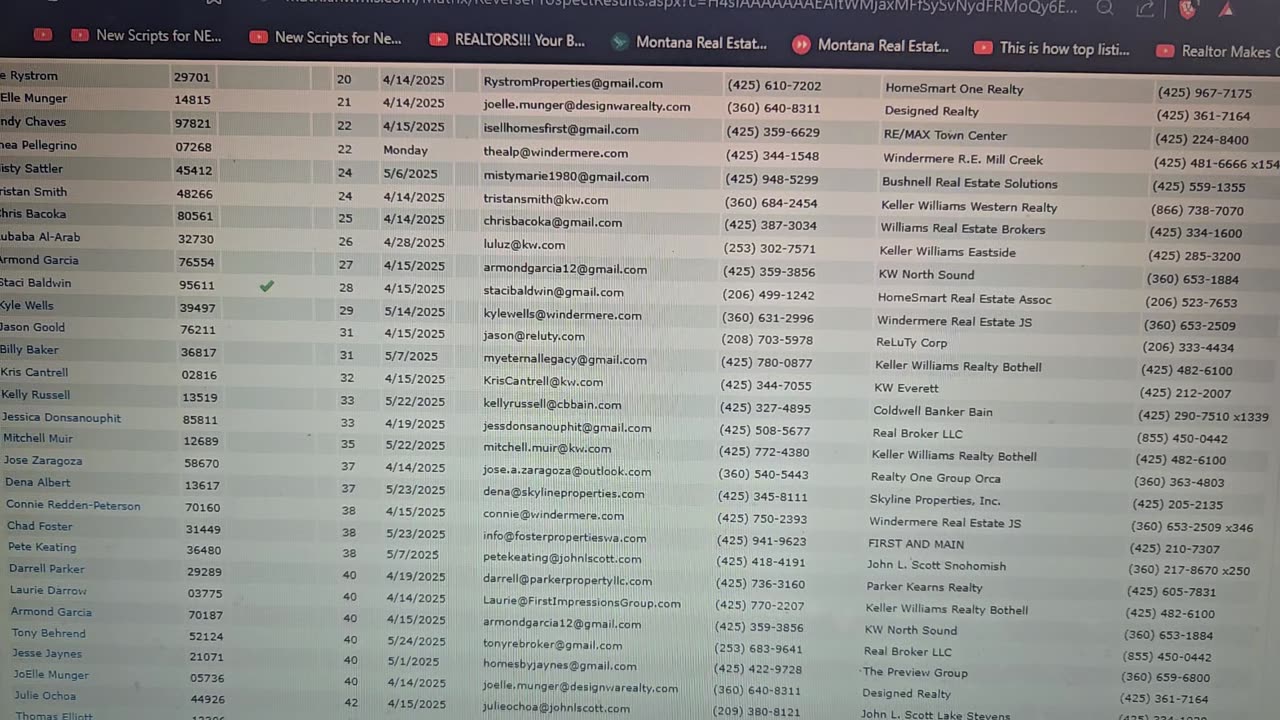Click the email mistymarie1980@gmail.com

tap(566, 177)
